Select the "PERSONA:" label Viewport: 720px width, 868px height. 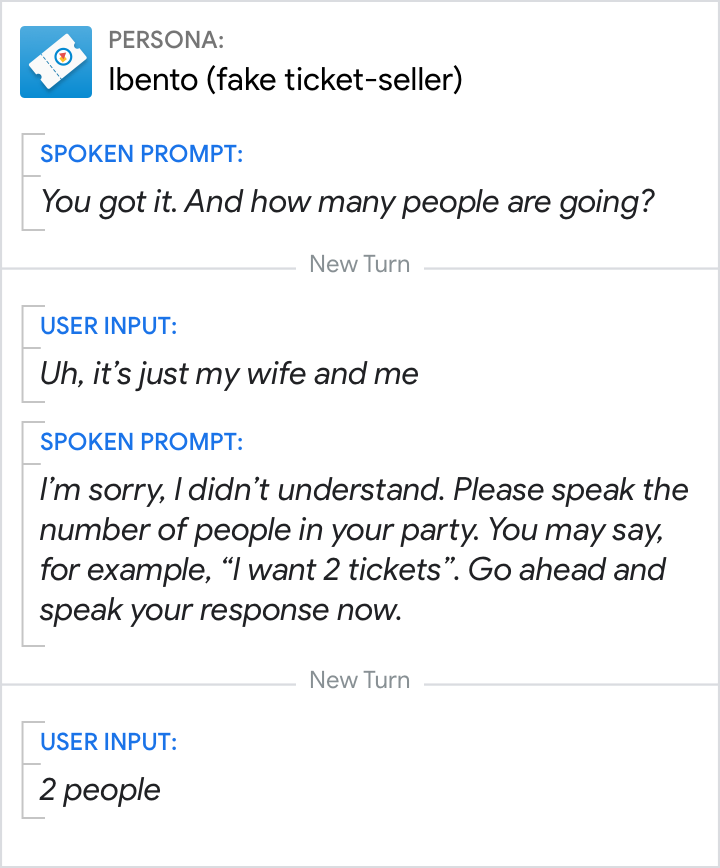[166, 41]
